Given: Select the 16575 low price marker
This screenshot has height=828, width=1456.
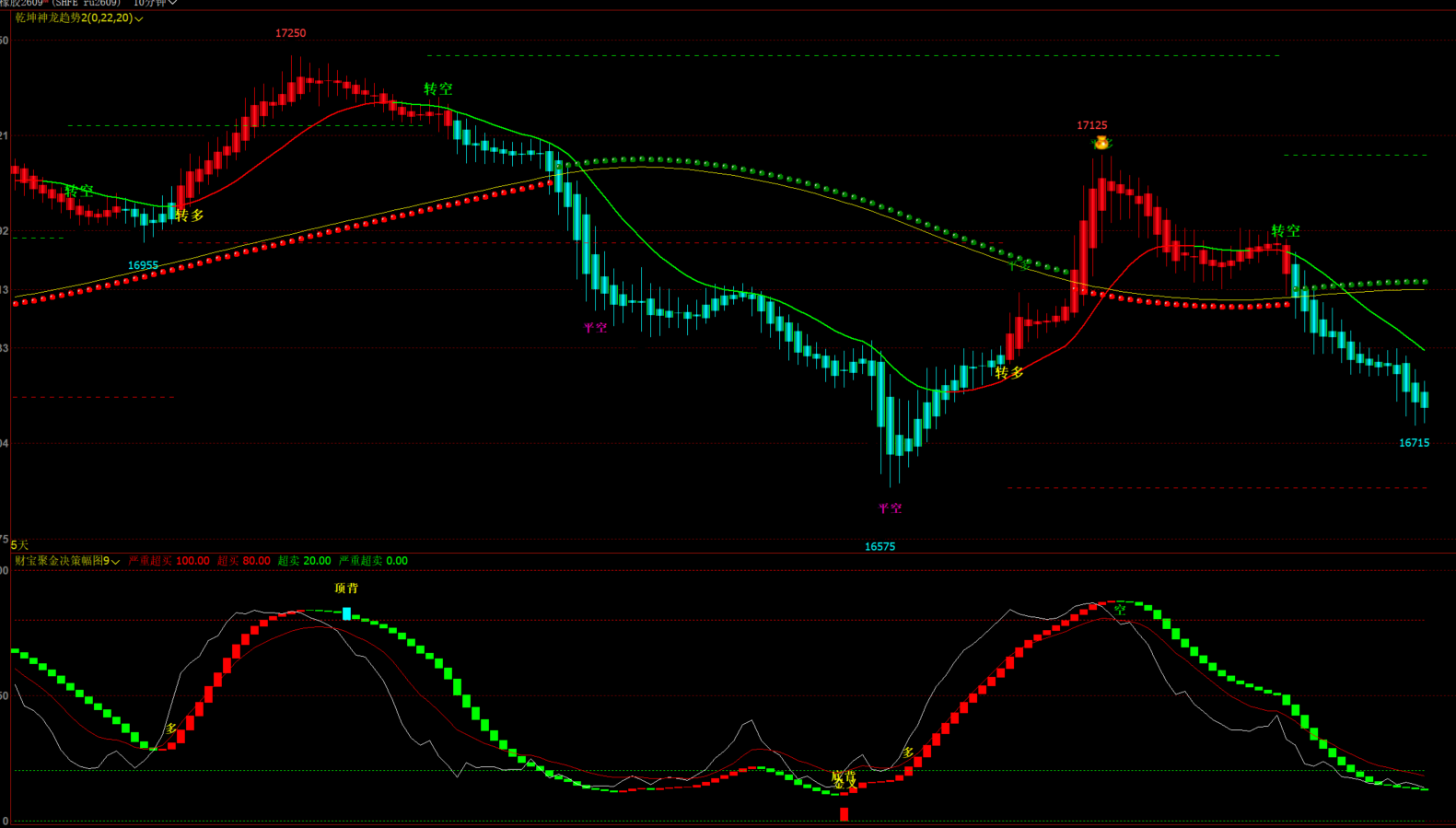Looking at the screenshot, I should [879, 547].
